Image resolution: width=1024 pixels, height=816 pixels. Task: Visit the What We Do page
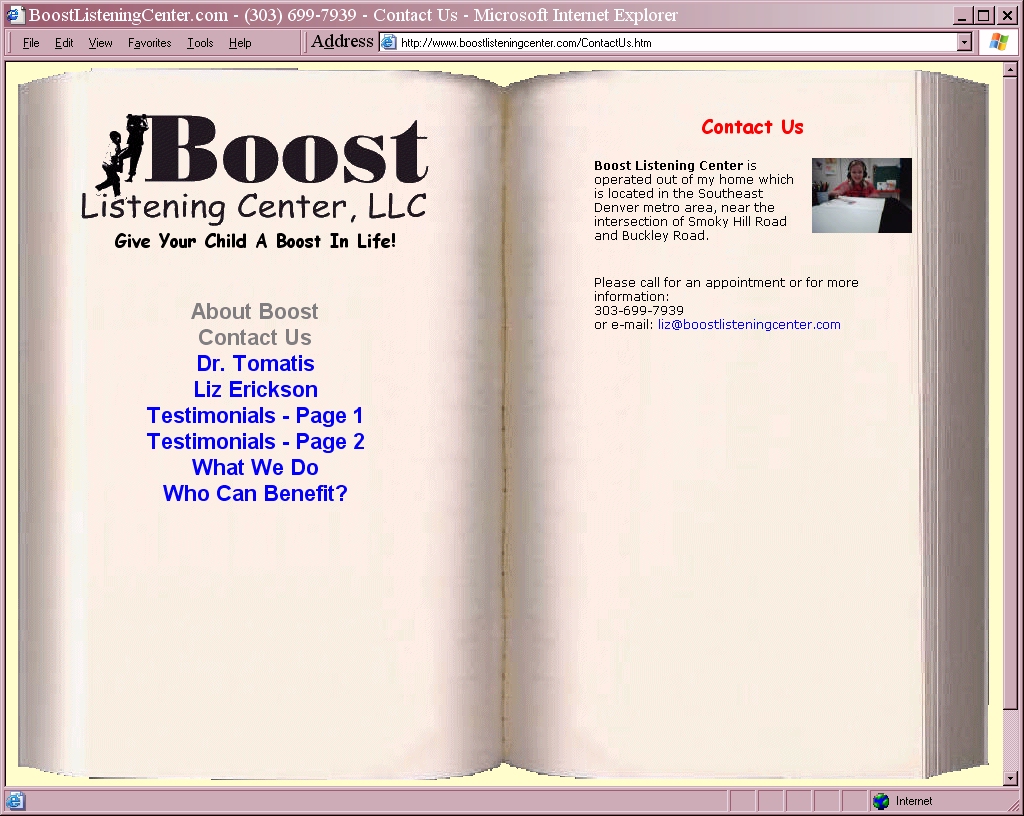tap(255, 468)
